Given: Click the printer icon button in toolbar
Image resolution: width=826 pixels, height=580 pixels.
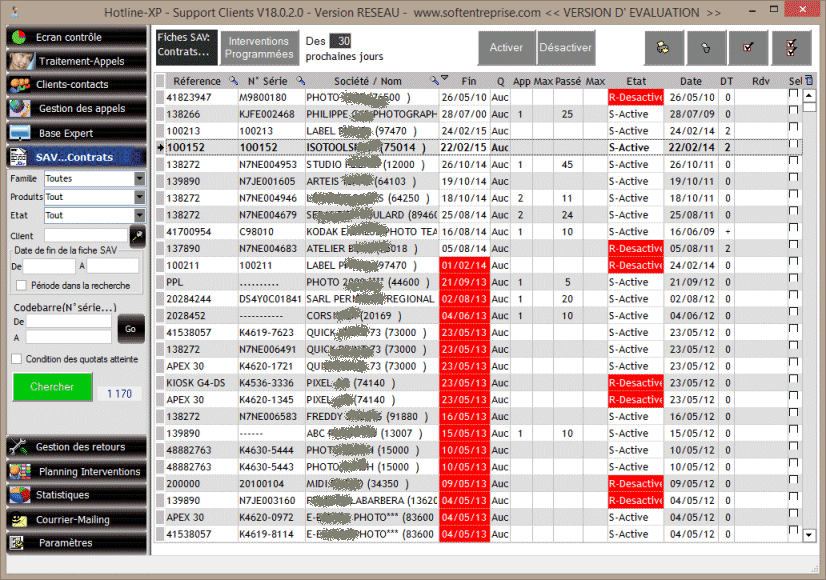Looking at the screenshot, I should (663, 47).
